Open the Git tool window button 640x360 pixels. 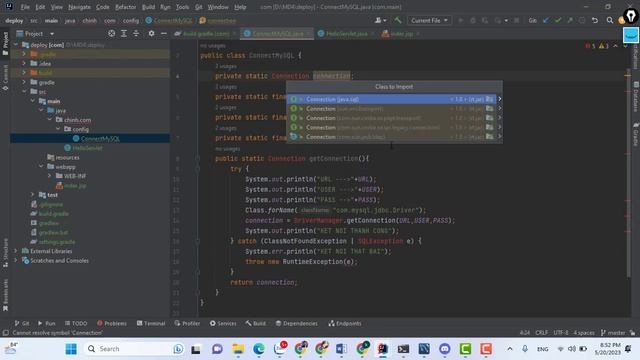(x=22, y=323)
